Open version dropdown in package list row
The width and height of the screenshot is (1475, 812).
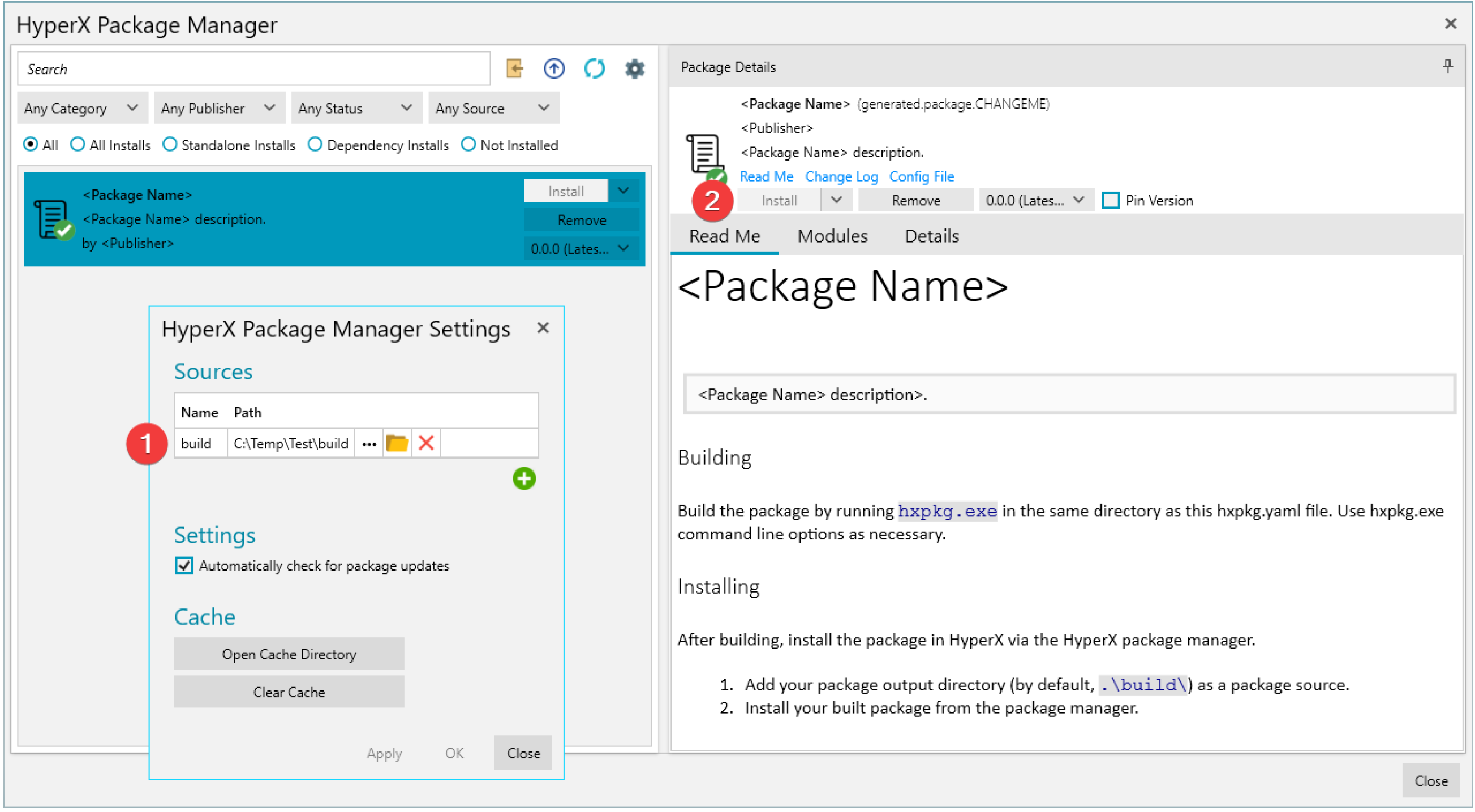click(580, 249)
